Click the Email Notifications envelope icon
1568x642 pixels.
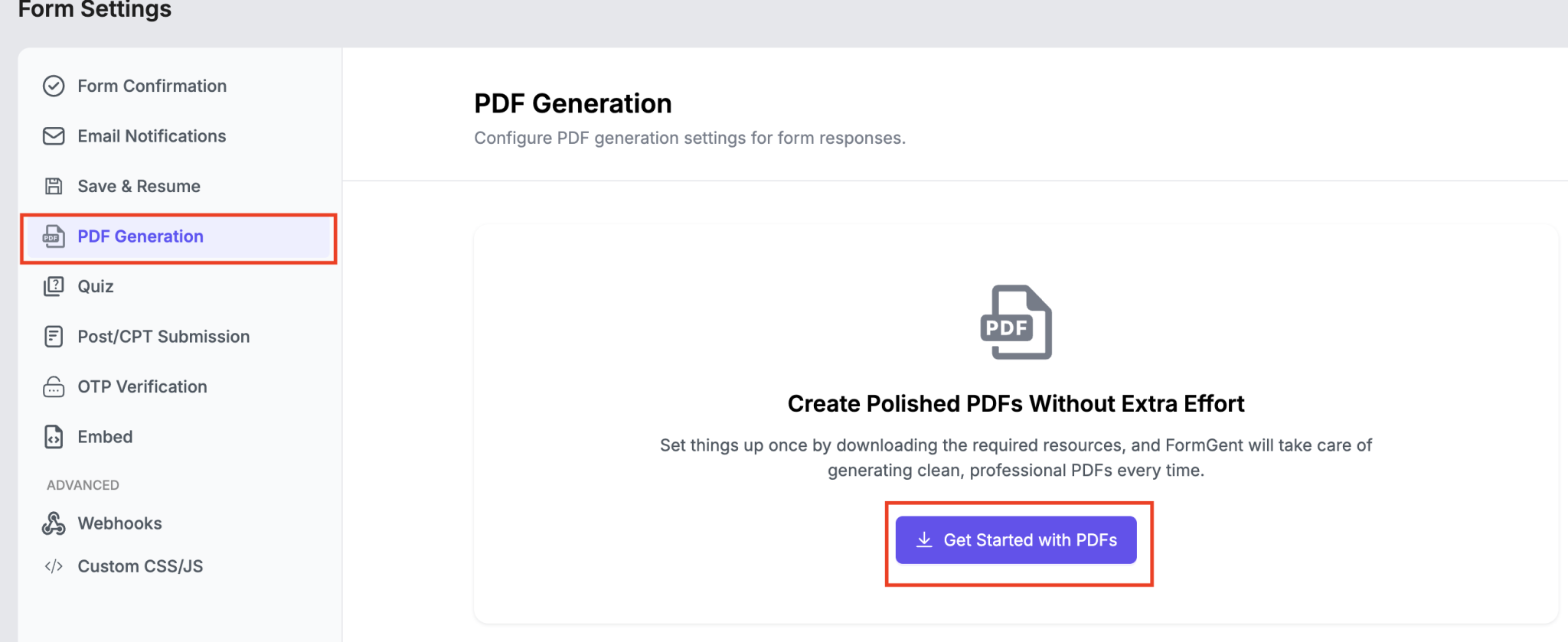tap(54, 136)
